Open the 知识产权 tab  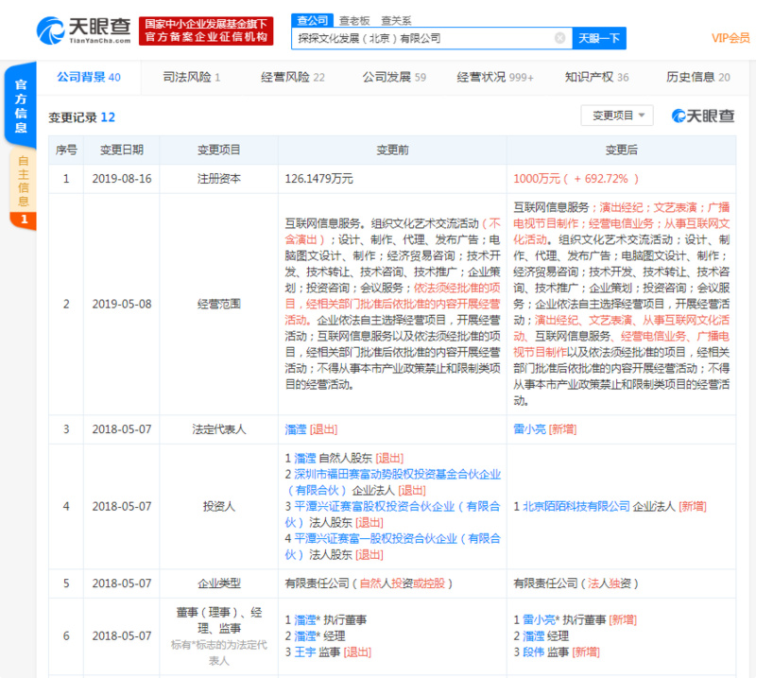596,77
